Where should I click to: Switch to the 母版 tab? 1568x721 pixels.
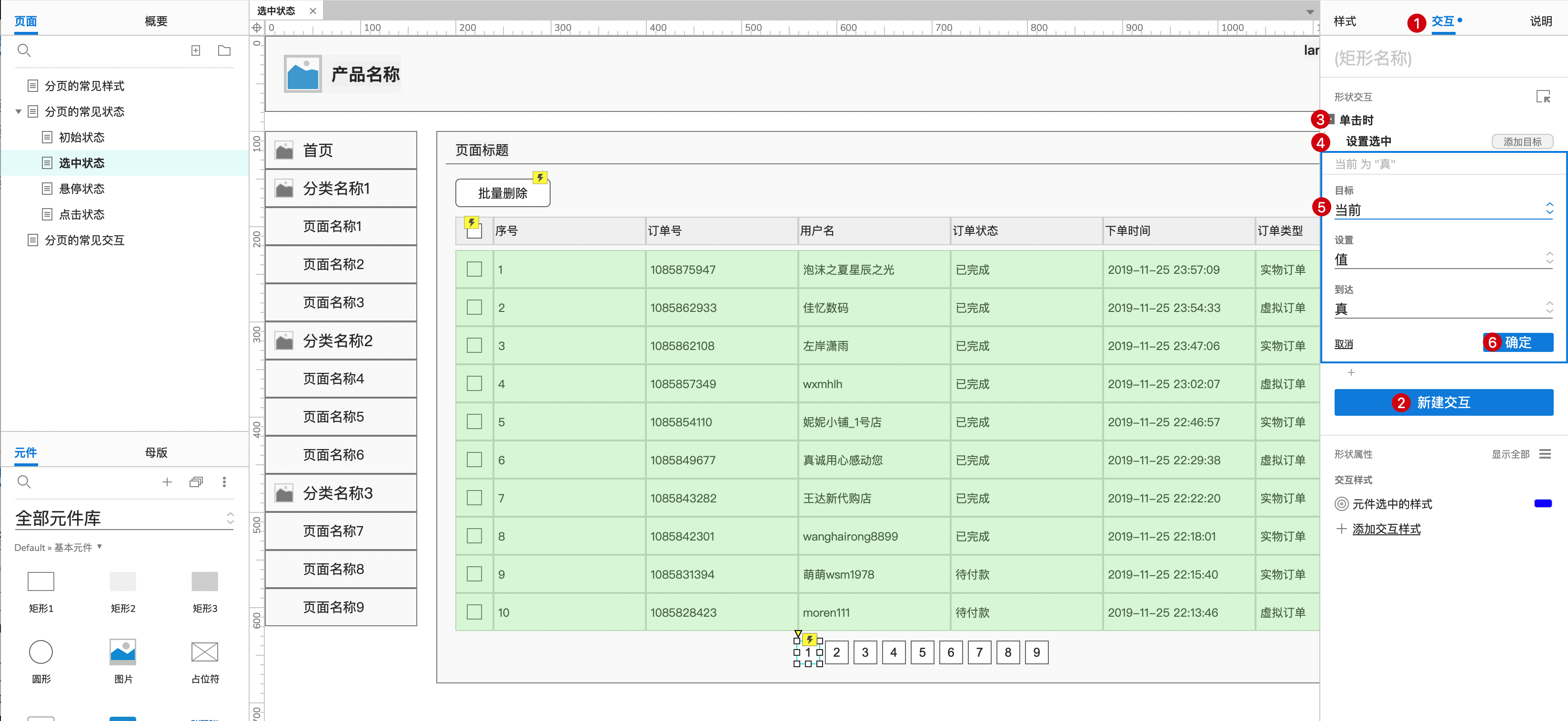(156, 453)
